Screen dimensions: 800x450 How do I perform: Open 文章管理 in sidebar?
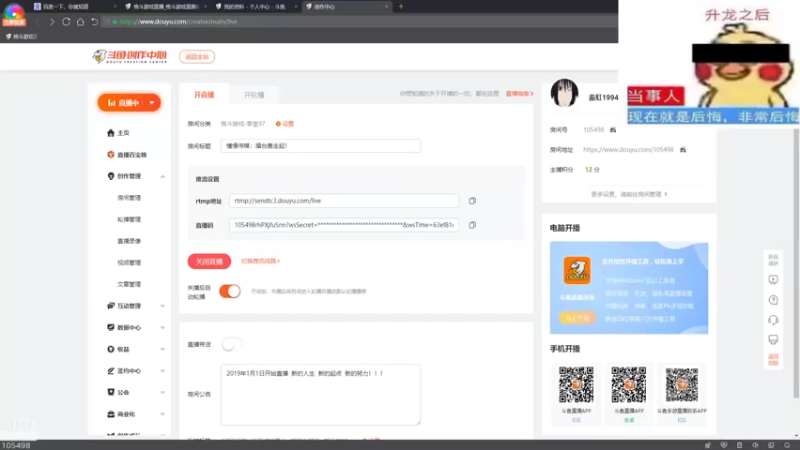(129, 284)
